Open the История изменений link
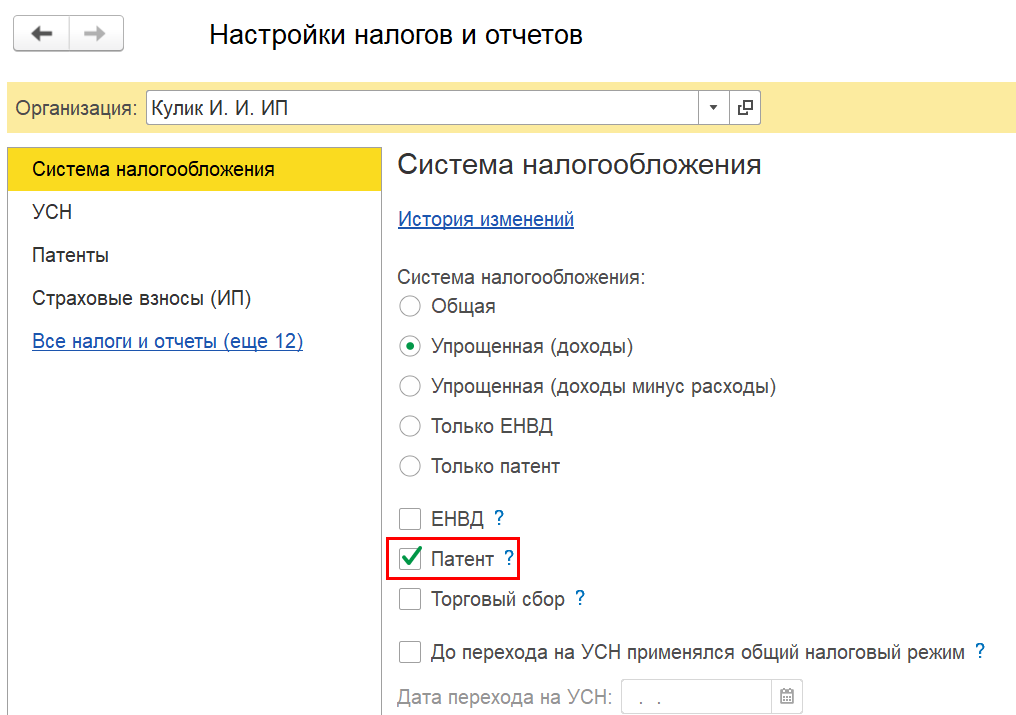Image resolution: width=1016 pixels, height=715 pixels. click(x=486, y=219)
